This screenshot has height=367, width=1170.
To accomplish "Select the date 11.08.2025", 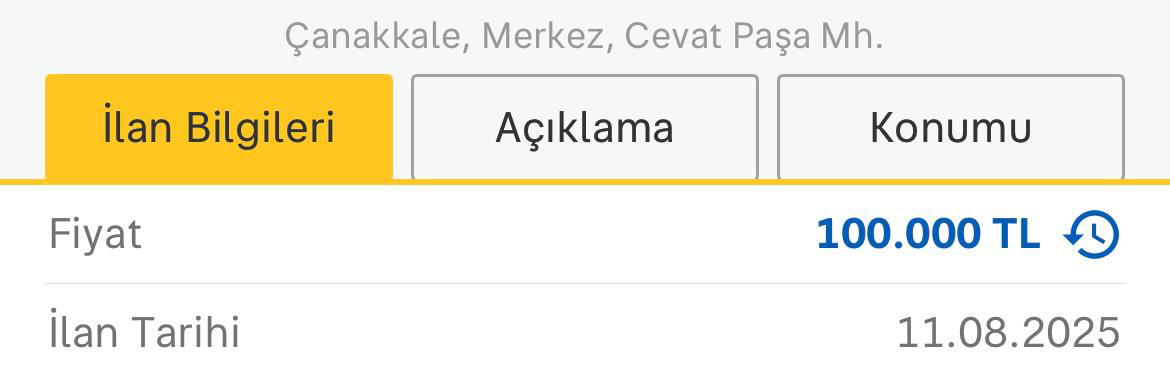I will pos(1009,332).
